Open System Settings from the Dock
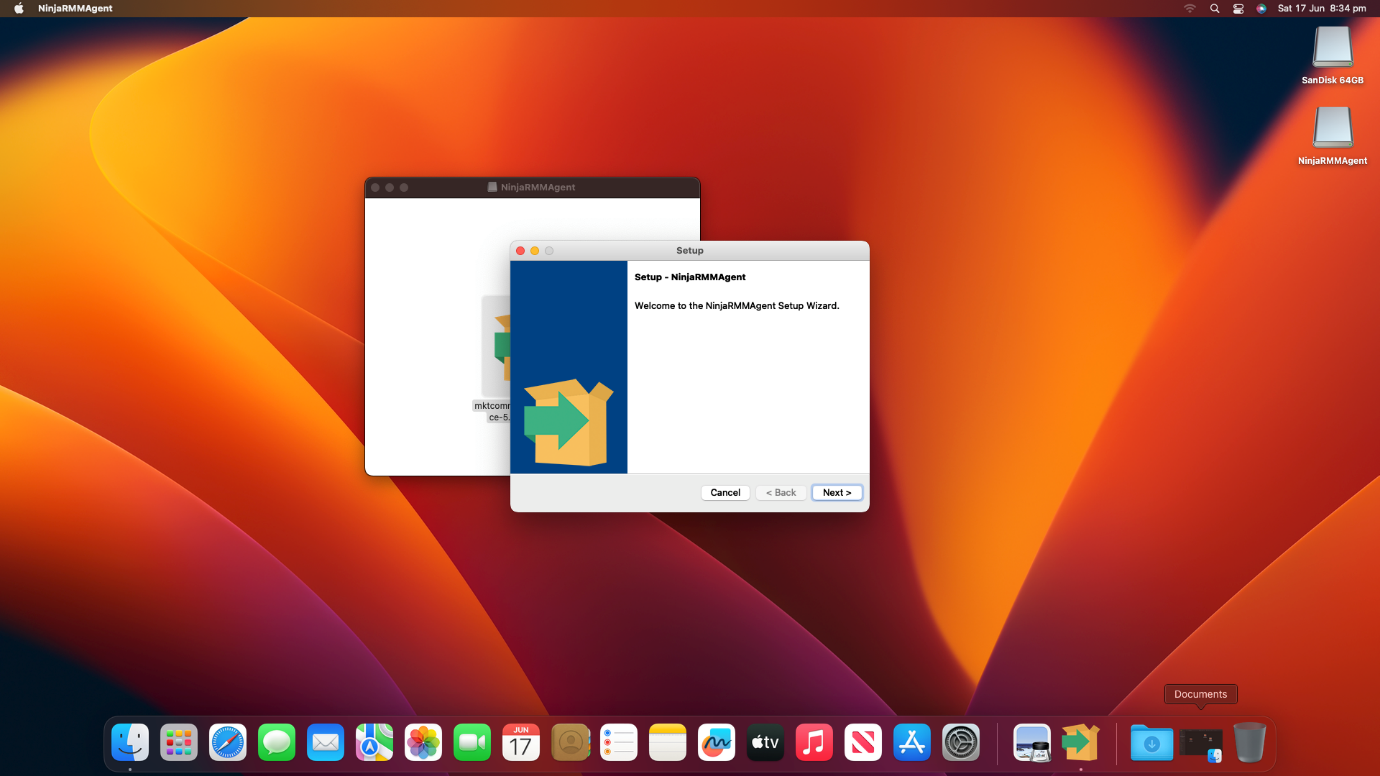The image size is (1380, 776). [961, 743]
